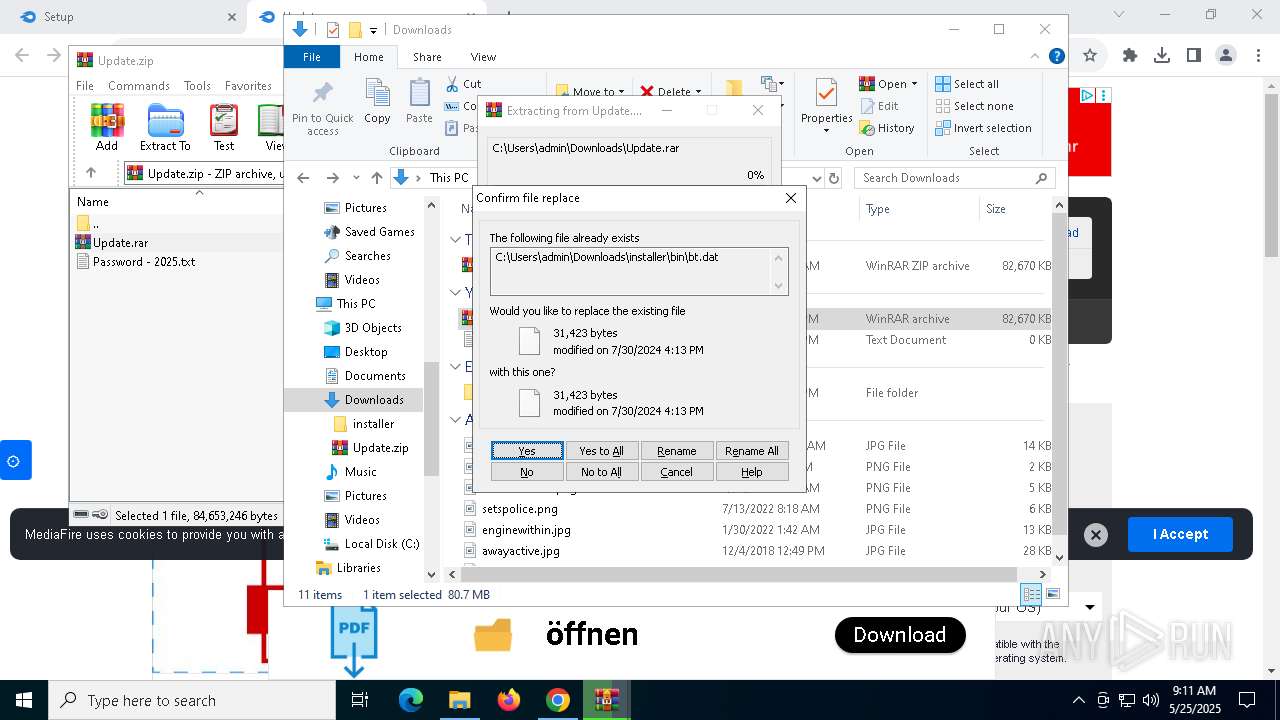Image resolution: width=1280 pixels, height=720 pixels.
Task: Open WinRAR File menu
Action: coord(85,86)
